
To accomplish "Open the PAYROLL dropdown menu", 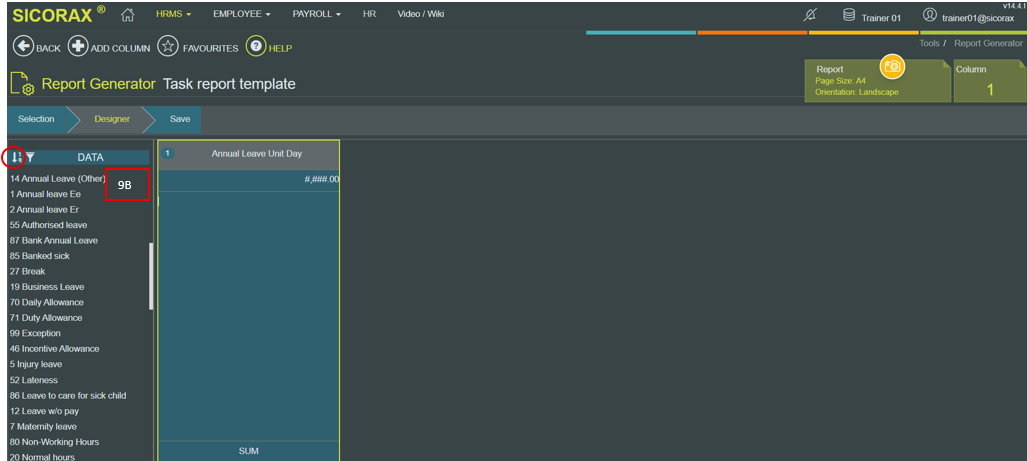I will (317, 14).
